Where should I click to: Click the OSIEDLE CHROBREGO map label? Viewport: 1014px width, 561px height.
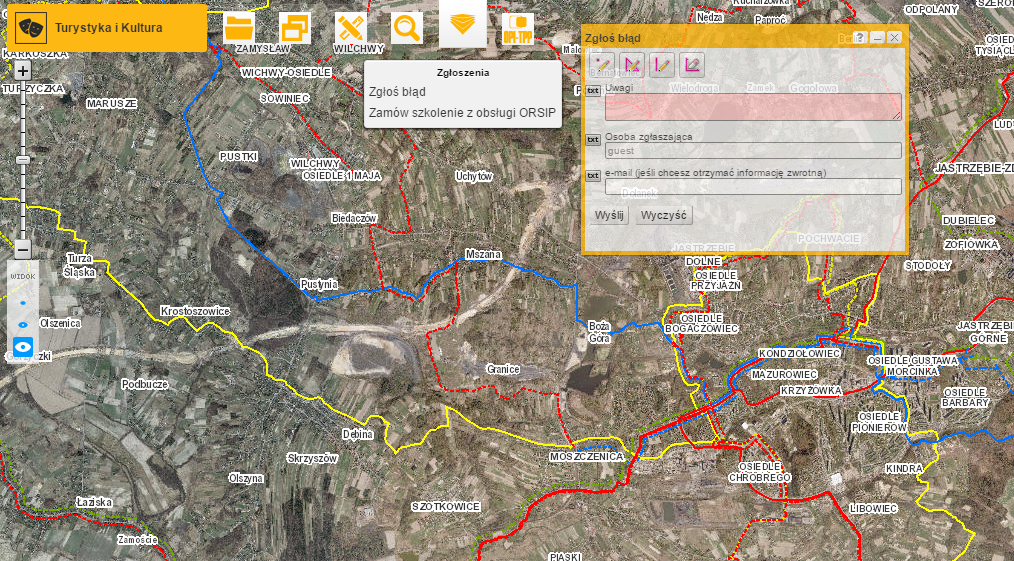point(760,472)
